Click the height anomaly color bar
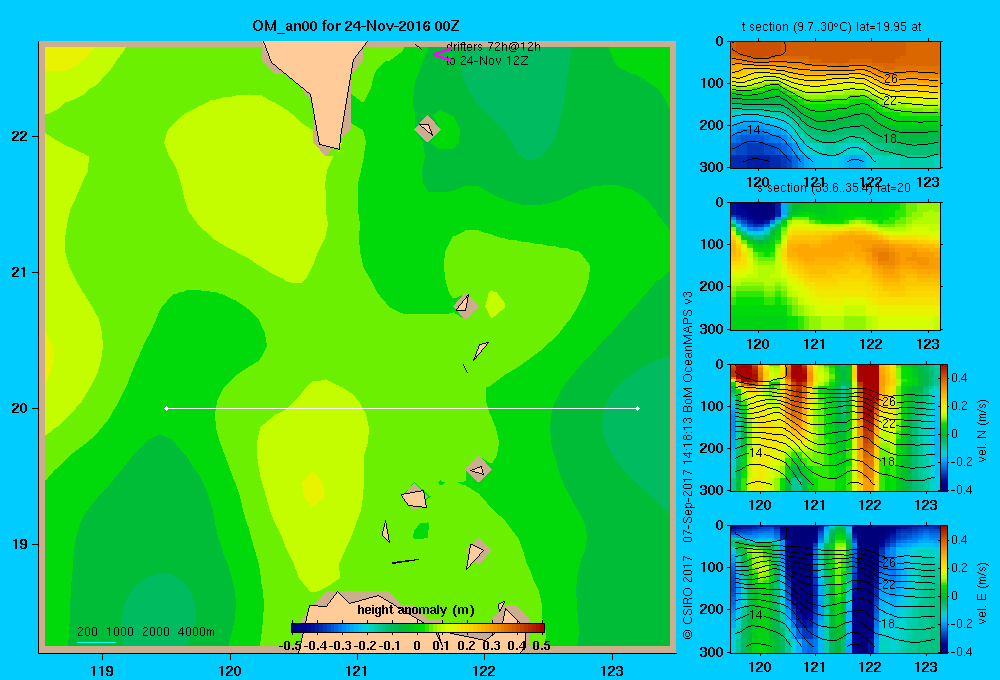Viewport: 1000px width, 680px height. tap(418, 628)
